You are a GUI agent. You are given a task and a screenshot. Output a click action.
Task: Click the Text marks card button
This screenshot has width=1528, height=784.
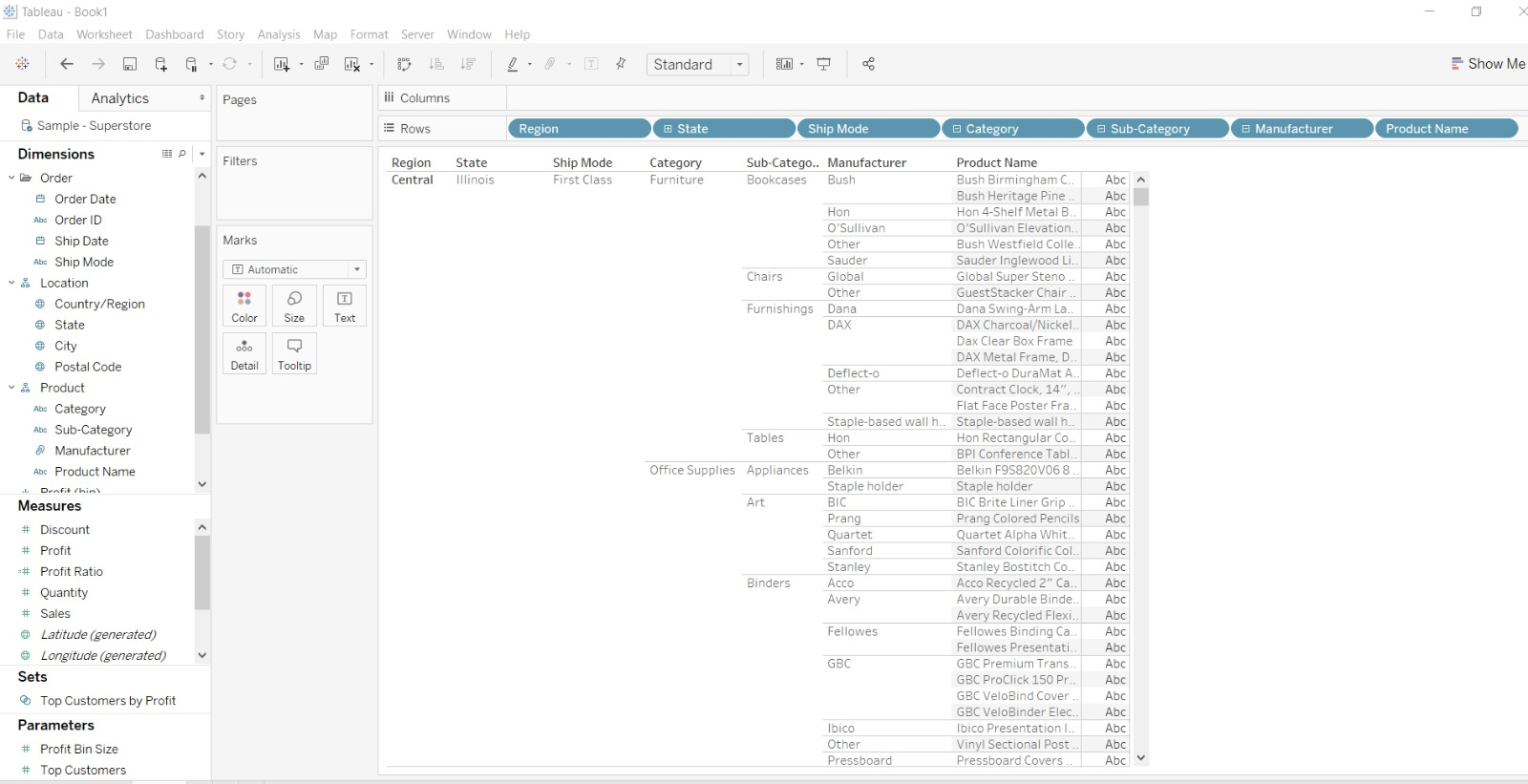tap(345, 307)
